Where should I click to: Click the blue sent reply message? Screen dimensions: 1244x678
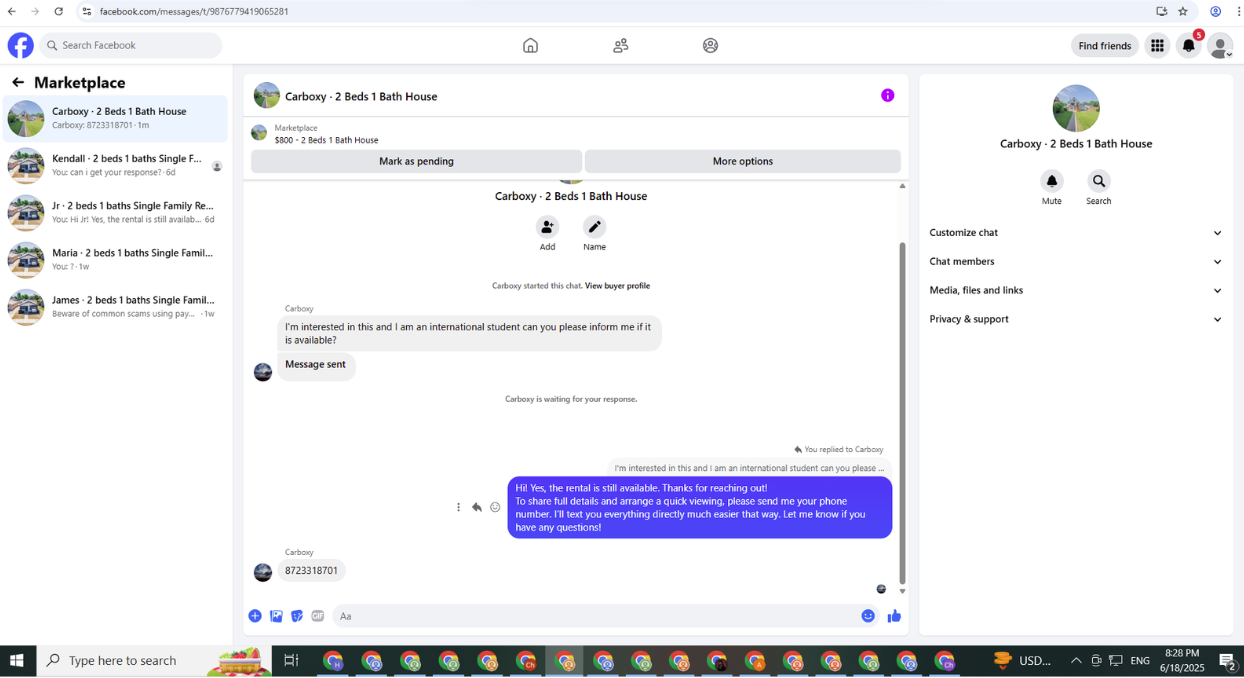(700, 507)
